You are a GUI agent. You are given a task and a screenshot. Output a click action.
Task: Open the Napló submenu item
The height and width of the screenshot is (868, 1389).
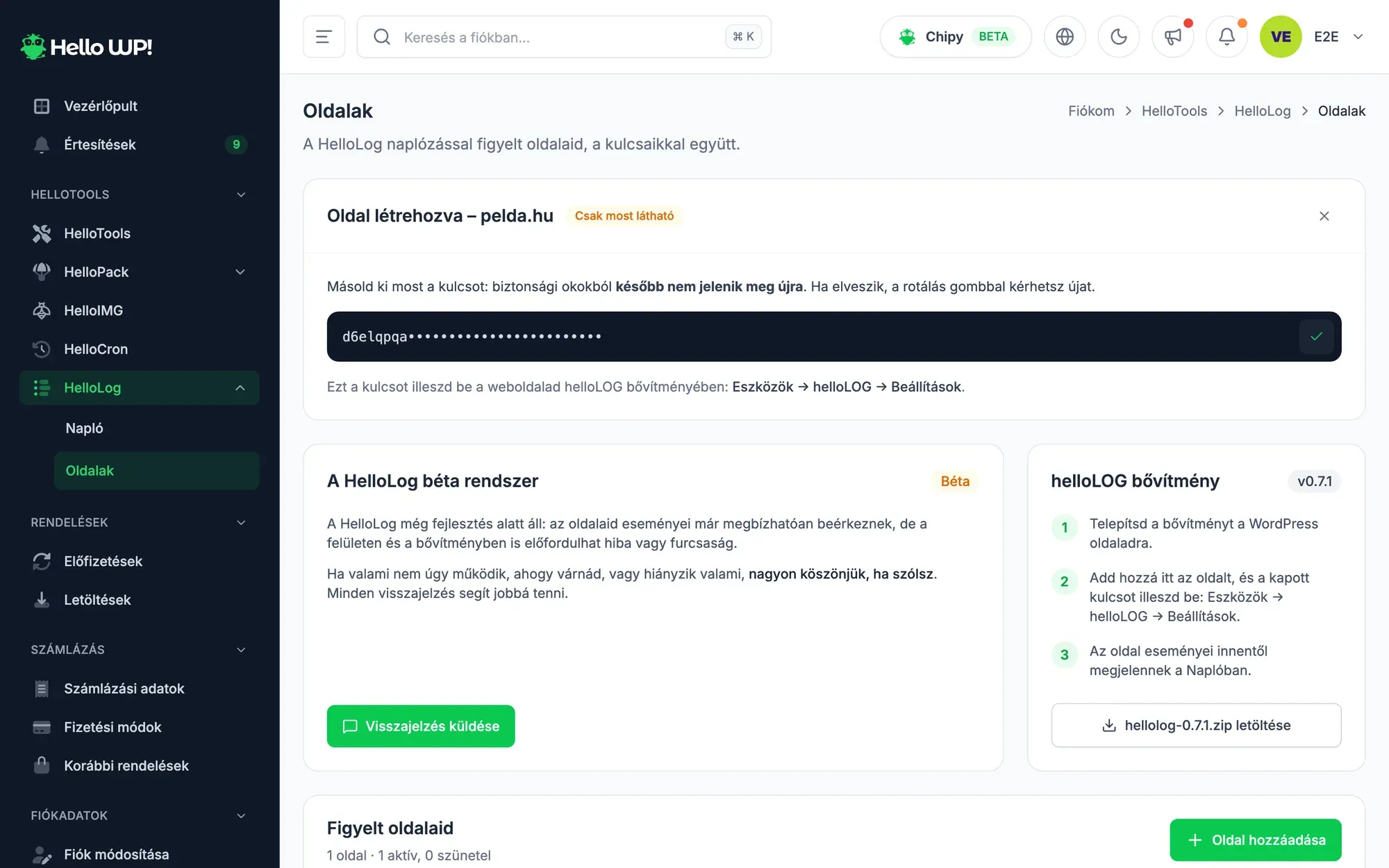point(156,428)
